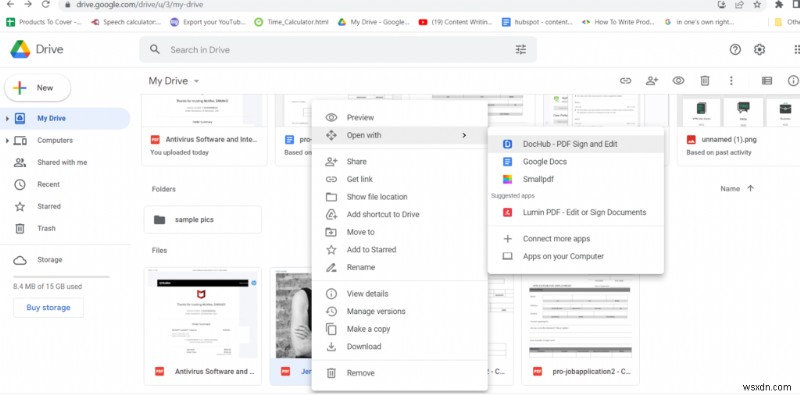Bookmark this page with star icon

pyautogui.click(x=757, y=4)
